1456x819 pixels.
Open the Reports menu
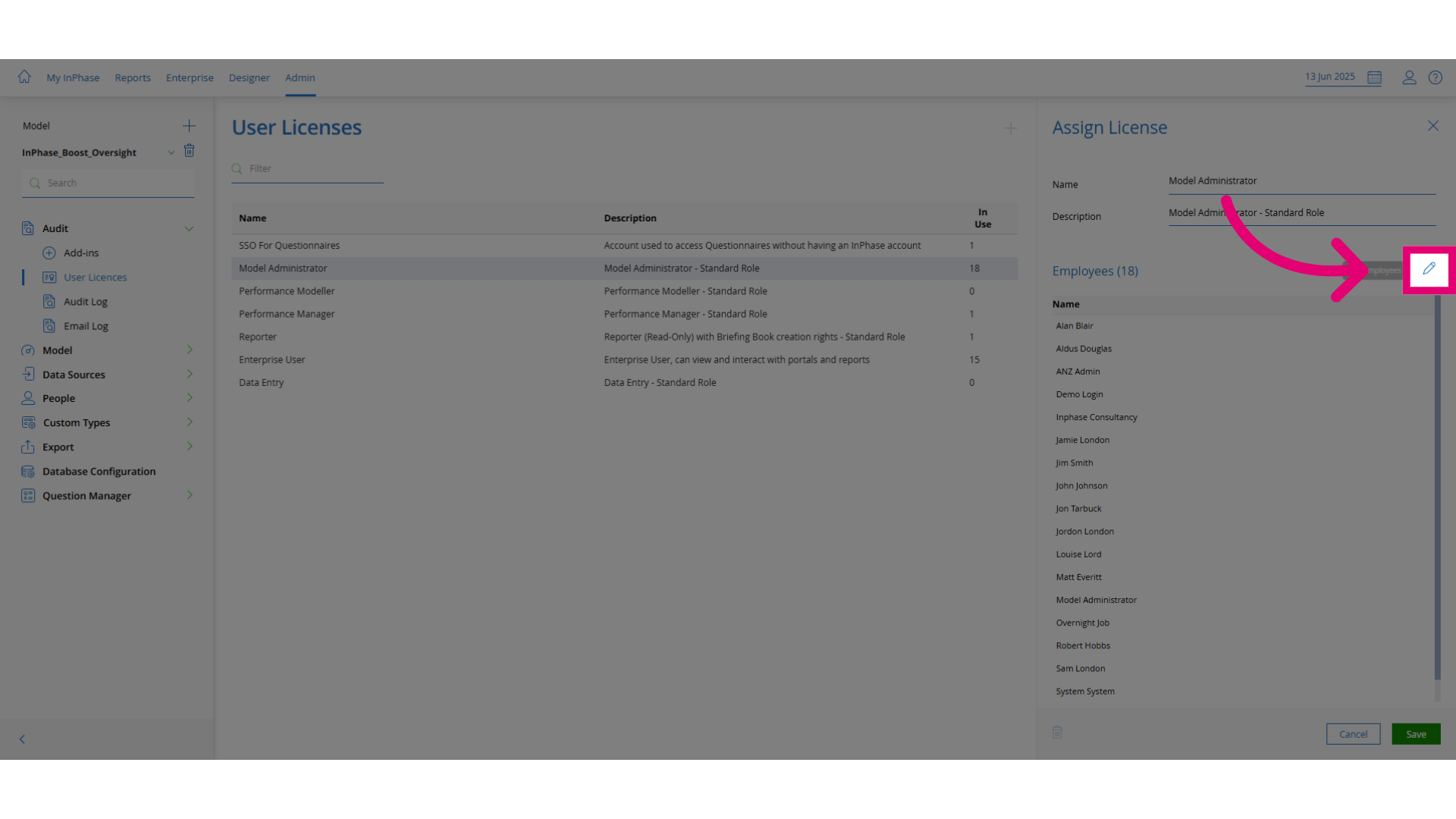133,77
